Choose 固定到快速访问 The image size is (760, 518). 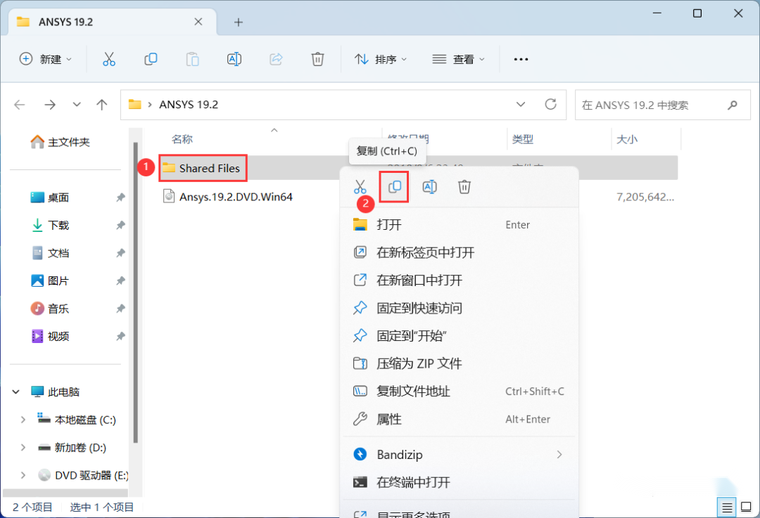point(459,308)
